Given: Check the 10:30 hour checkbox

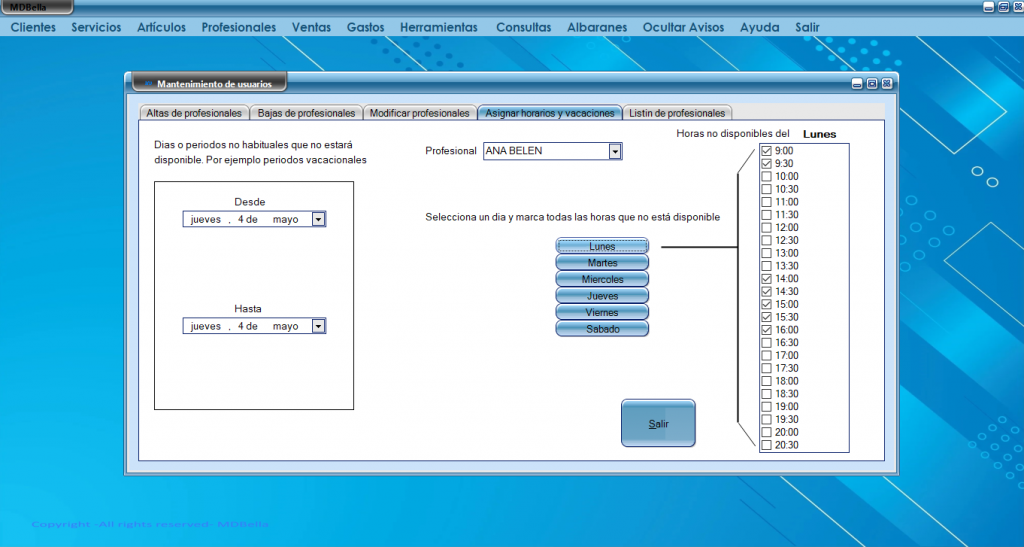Looking at the screenshot, I should tap(767, 189).
